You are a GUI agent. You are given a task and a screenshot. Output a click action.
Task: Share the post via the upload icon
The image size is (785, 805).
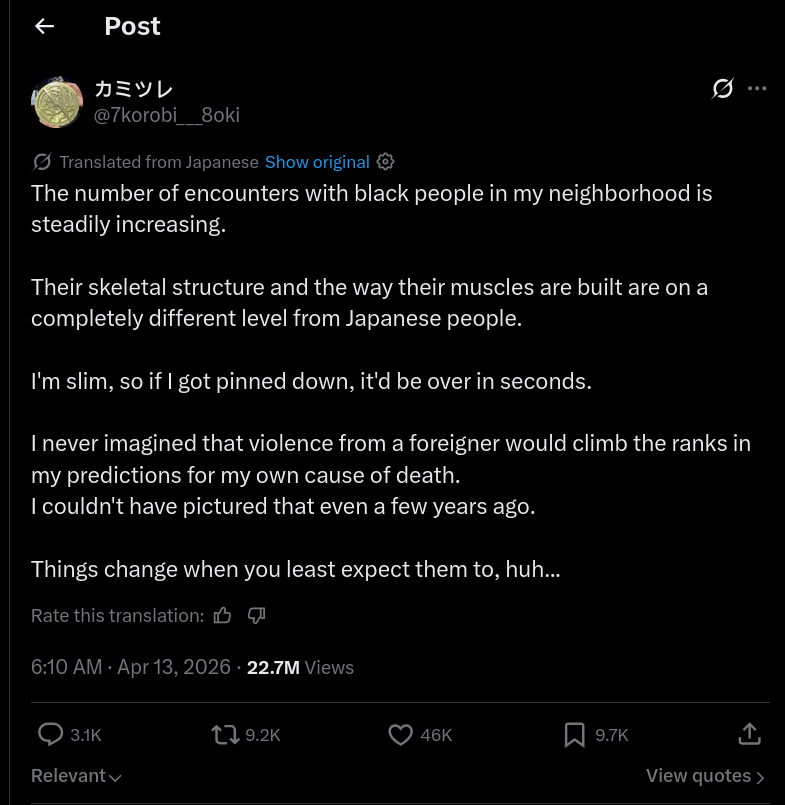[750, 734]
